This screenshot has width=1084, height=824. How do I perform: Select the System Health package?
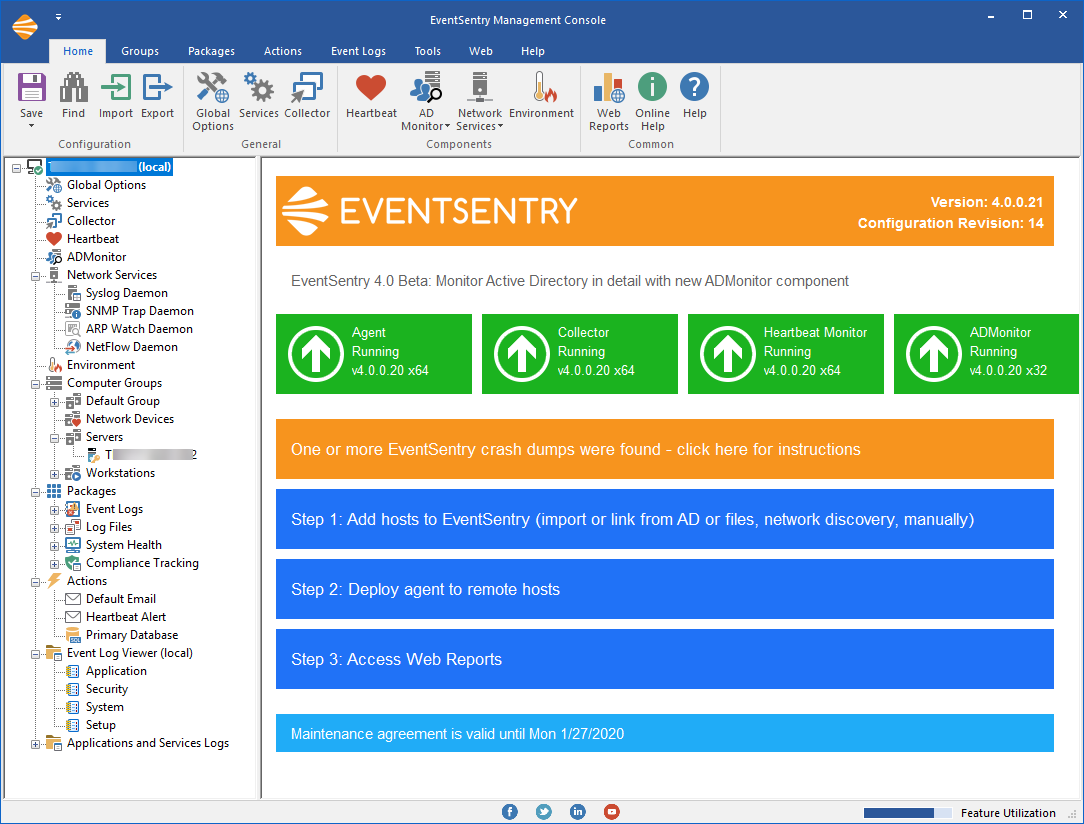point(123,545)
